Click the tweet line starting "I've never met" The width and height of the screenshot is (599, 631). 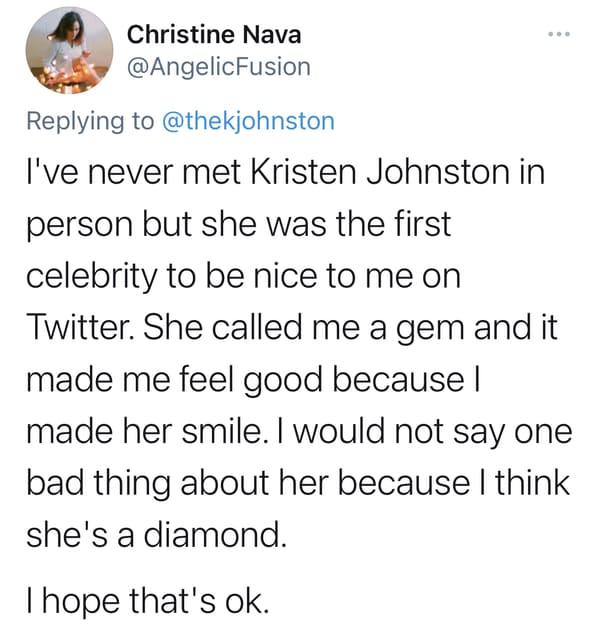pos(286,173)
